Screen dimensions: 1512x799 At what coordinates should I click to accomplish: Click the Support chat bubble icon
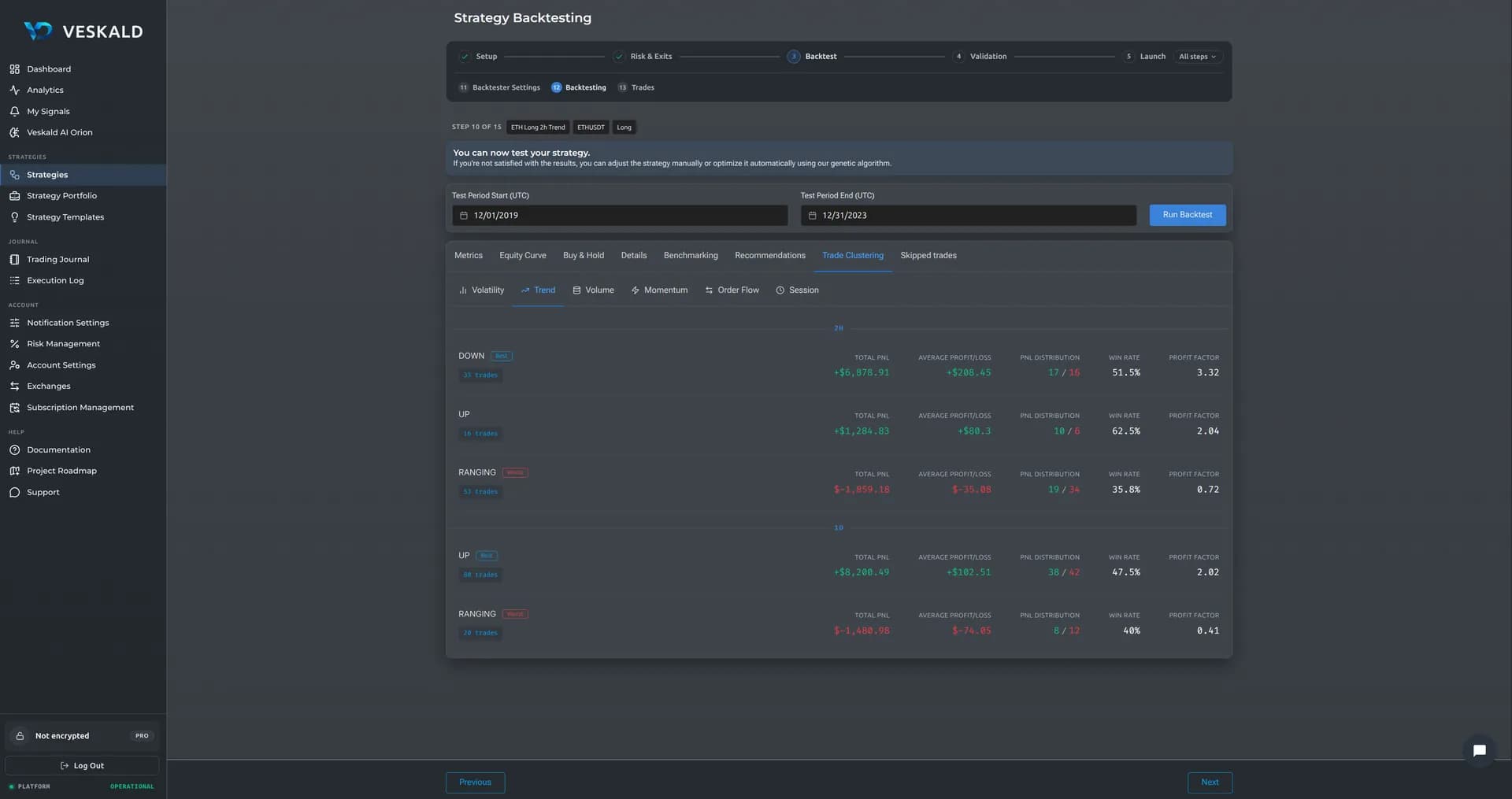[x=14, y=493]
